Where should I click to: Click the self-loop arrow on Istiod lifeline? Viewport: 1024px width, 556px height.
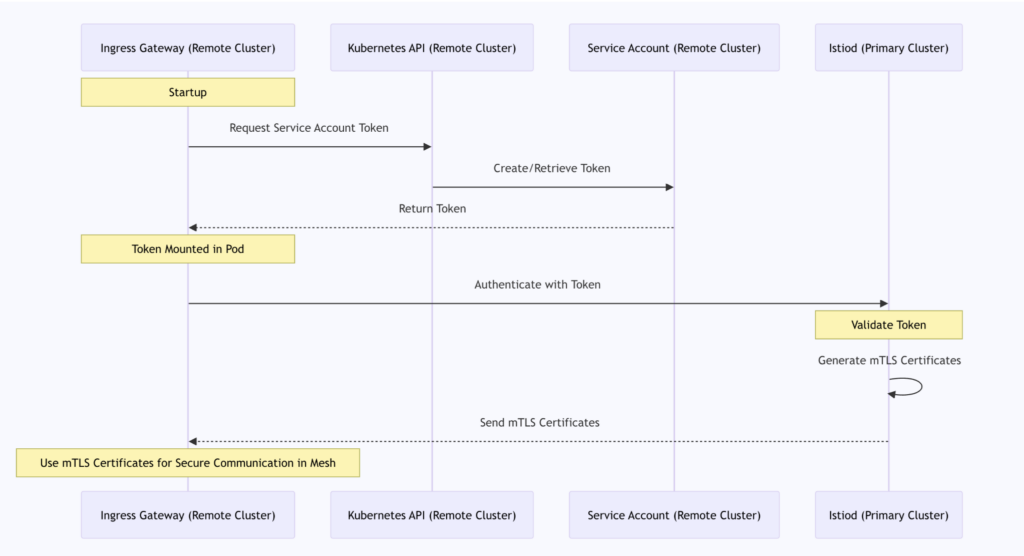tap(912, 387)
